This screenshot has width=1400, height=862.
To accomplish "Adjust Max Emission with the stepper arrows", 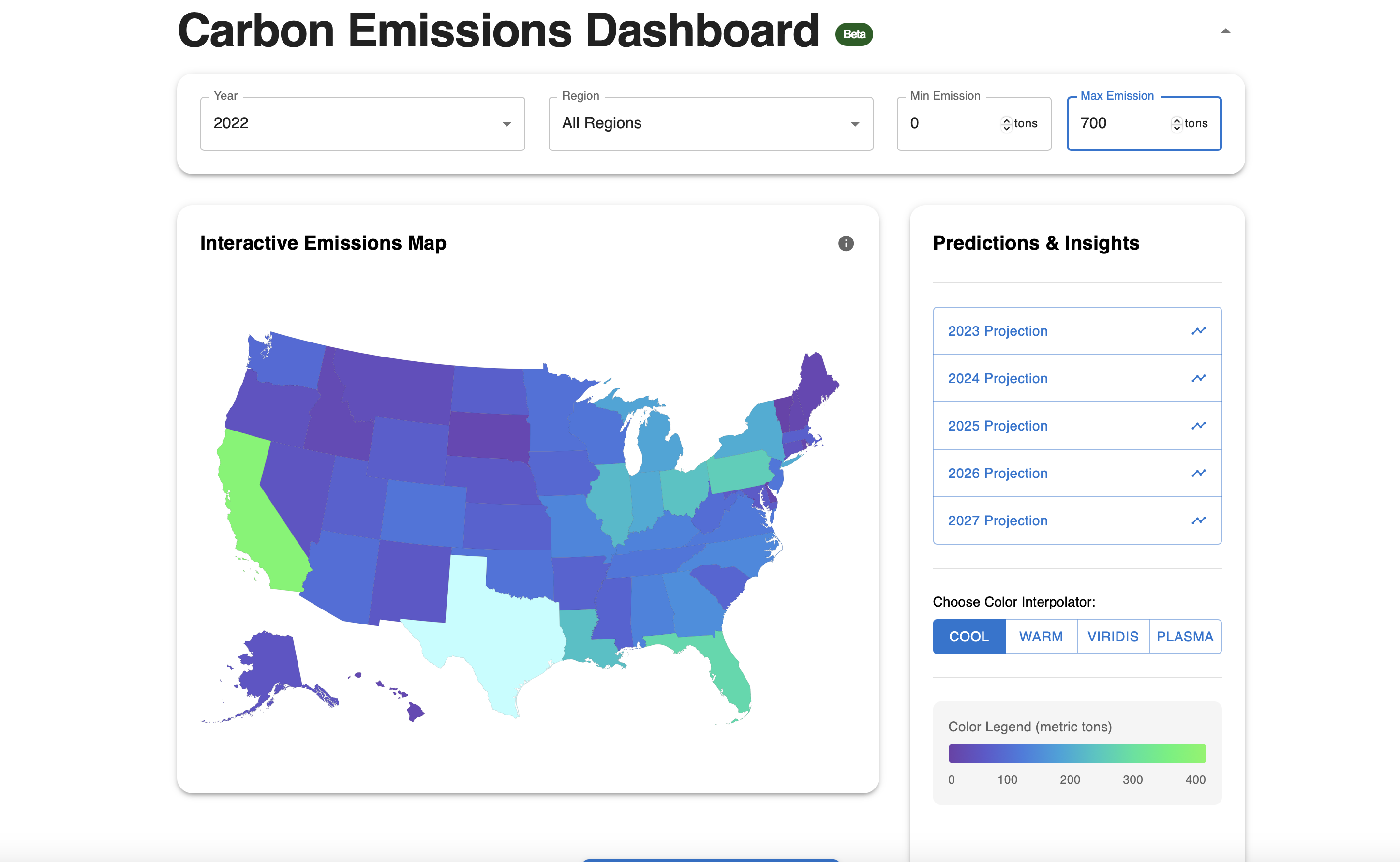I will [x=1177, y=124].
